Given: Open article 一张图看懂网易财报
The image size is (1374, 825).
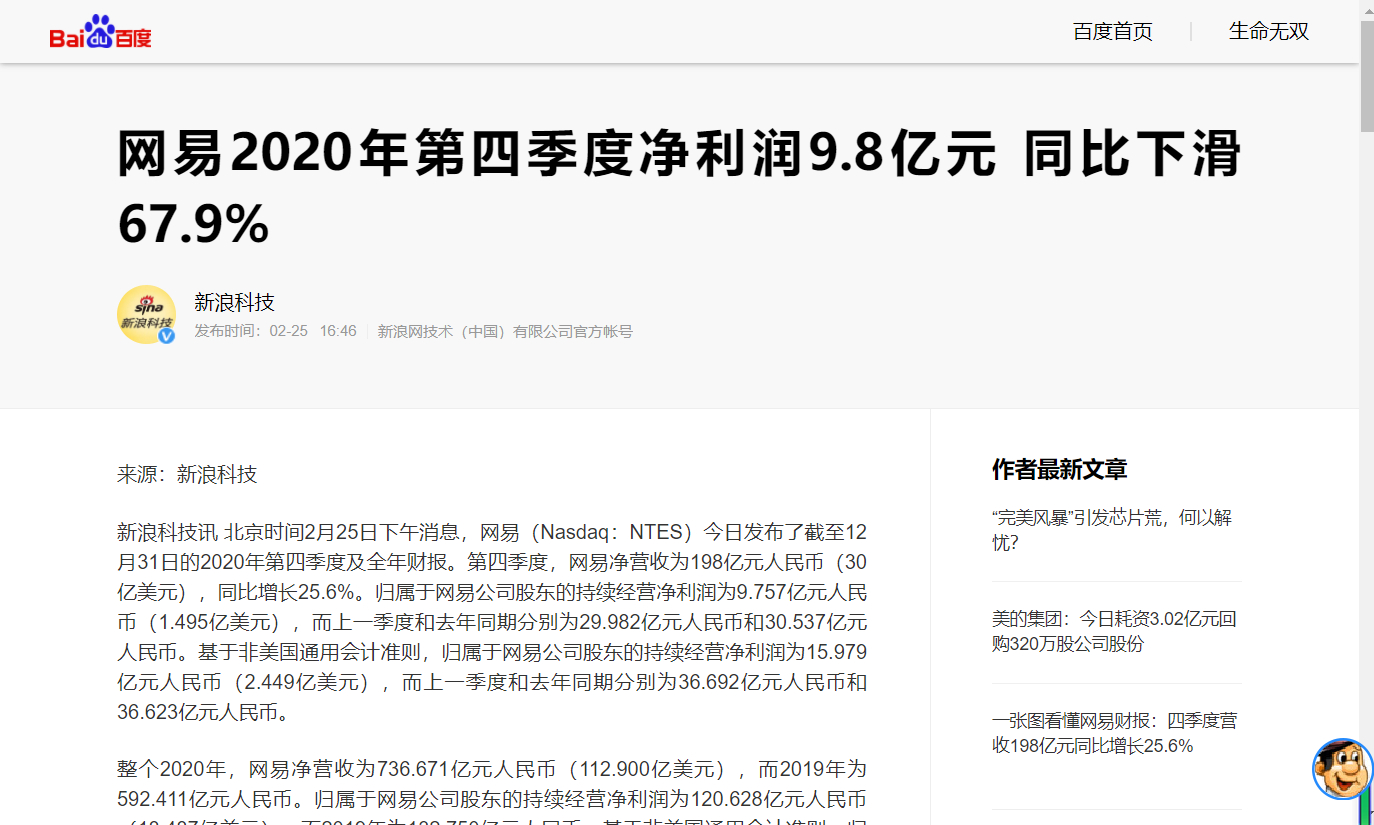Looking at the screenshot, I should pos(1116,733).
